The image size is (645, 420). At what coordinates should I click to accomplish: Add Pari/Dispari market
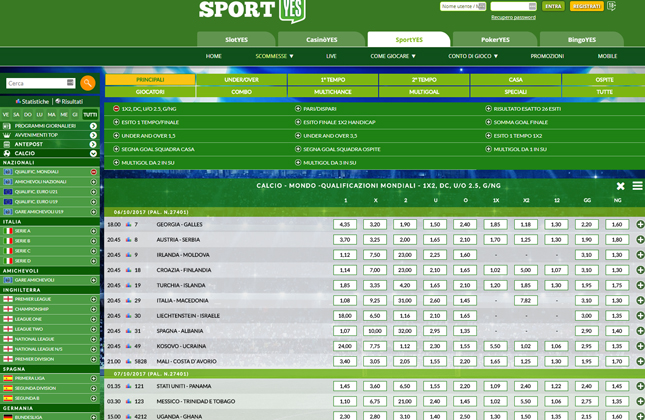click(298, 109)
